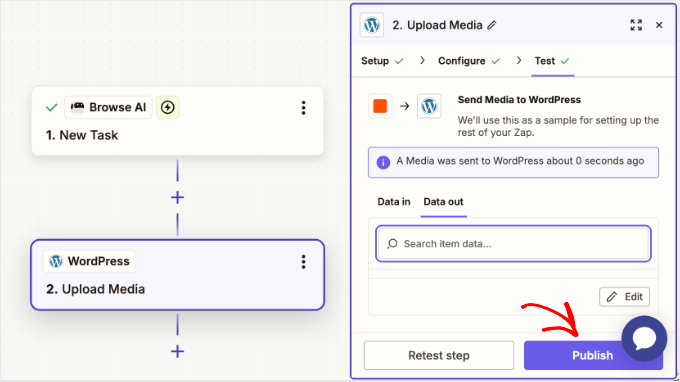Focus the Search item data field

pos(513,244)
